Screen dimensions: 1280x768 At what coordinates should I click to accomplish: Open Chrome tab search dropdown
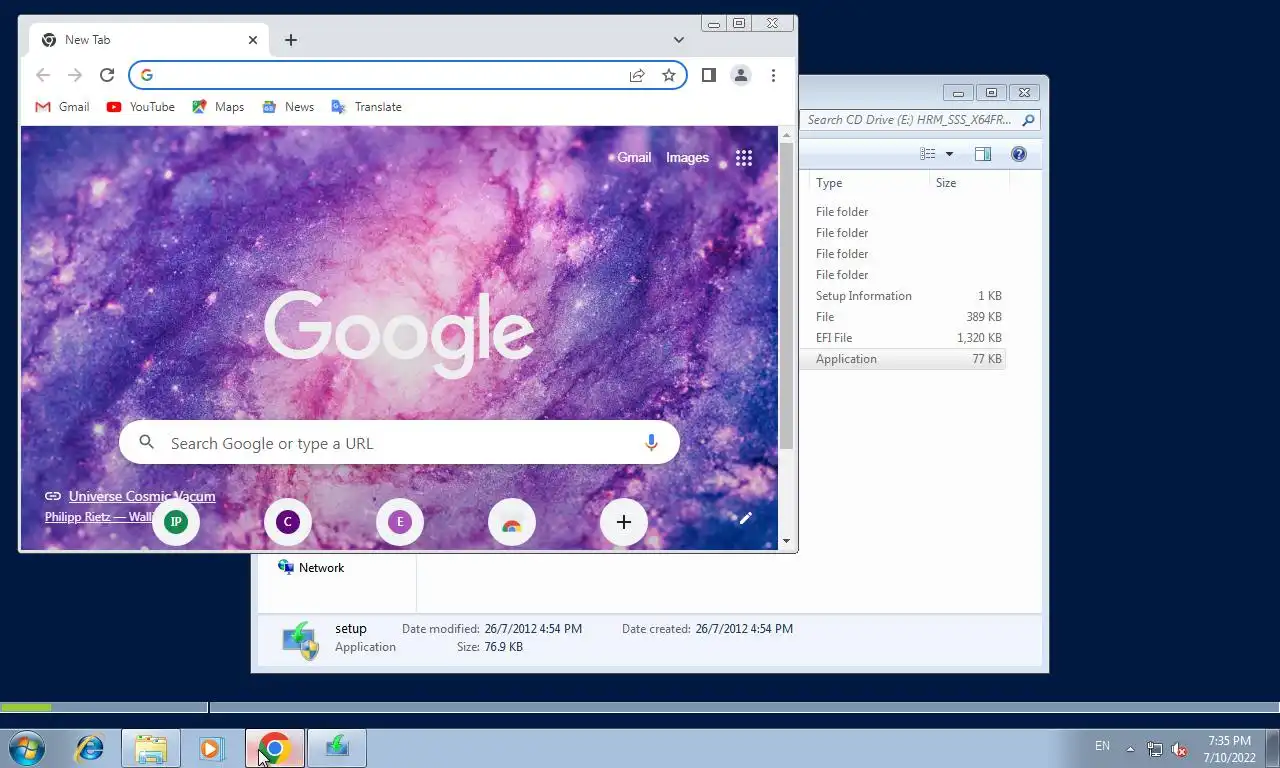coord(679,40)
